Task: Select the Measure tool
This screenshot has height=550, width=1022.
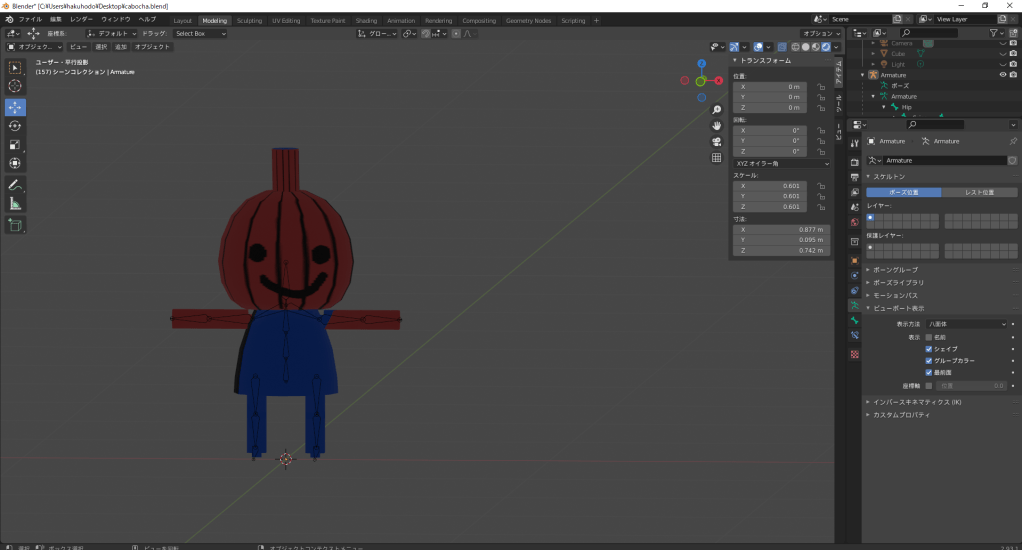Action: tap(15, 204)
